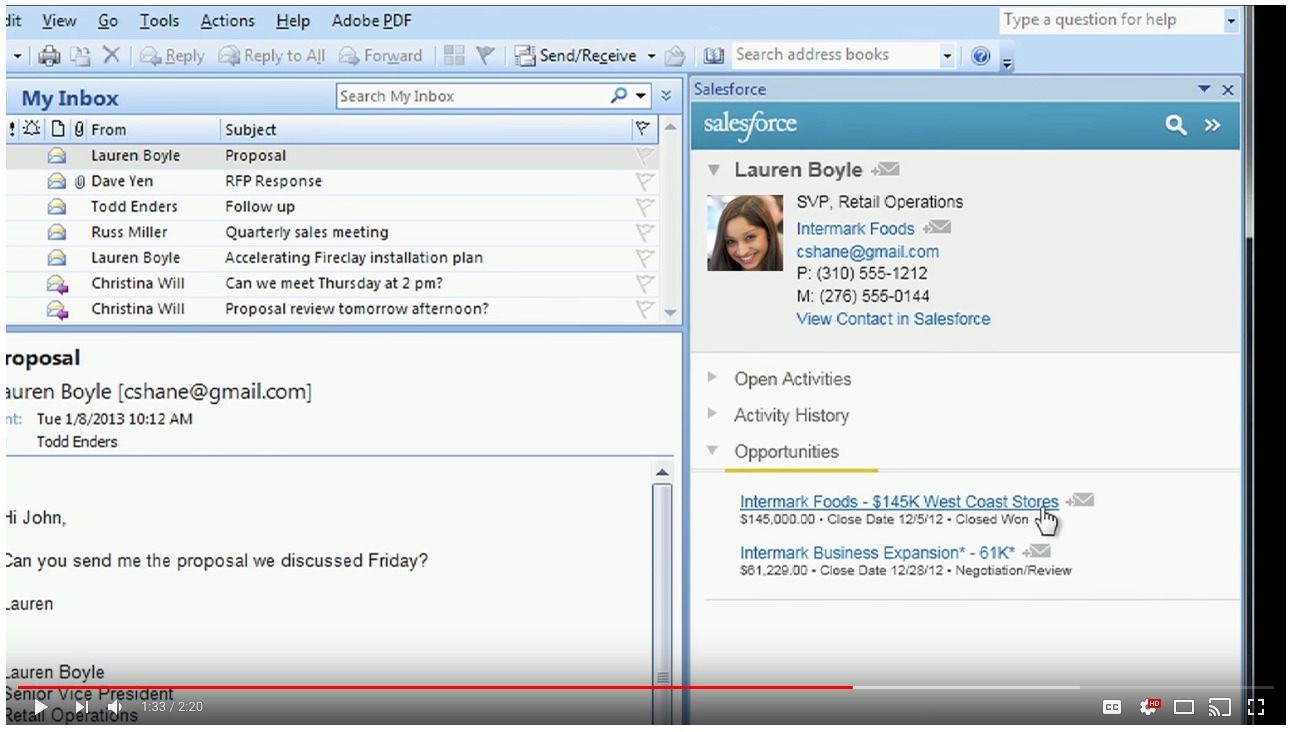
Task: Click Reply to All in toolbar
Action: 272,56
